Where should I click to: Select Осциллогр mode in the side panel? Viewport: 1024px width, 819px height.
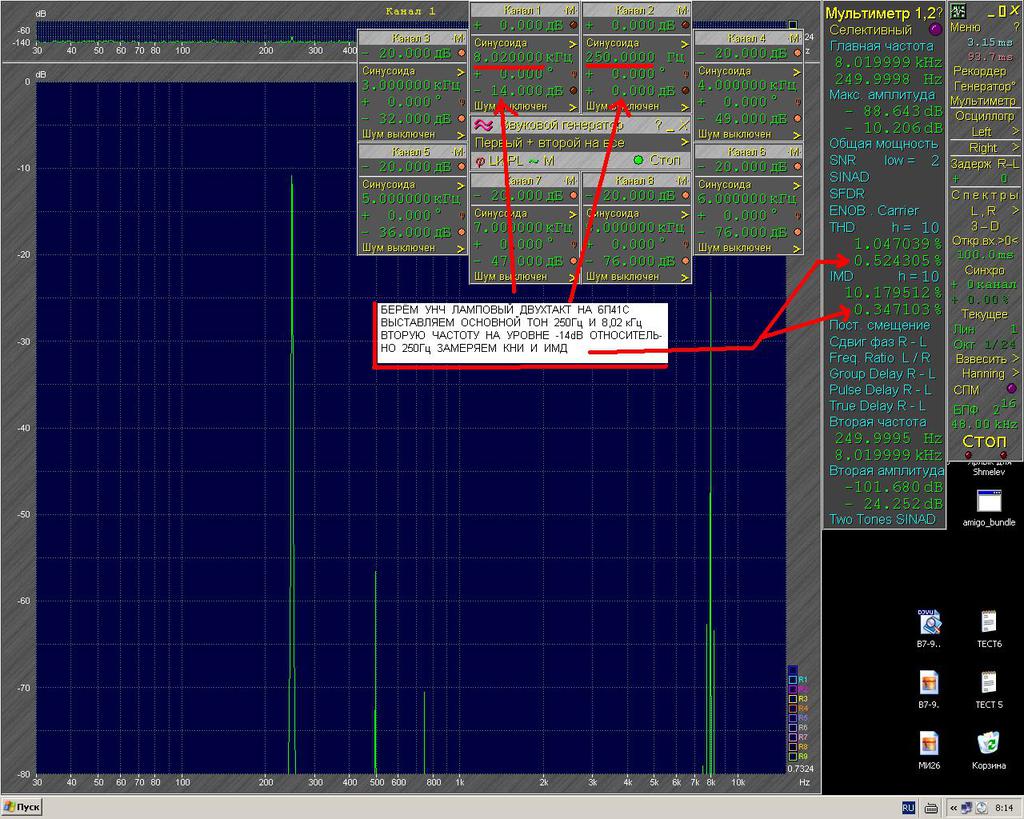point(984,116)
